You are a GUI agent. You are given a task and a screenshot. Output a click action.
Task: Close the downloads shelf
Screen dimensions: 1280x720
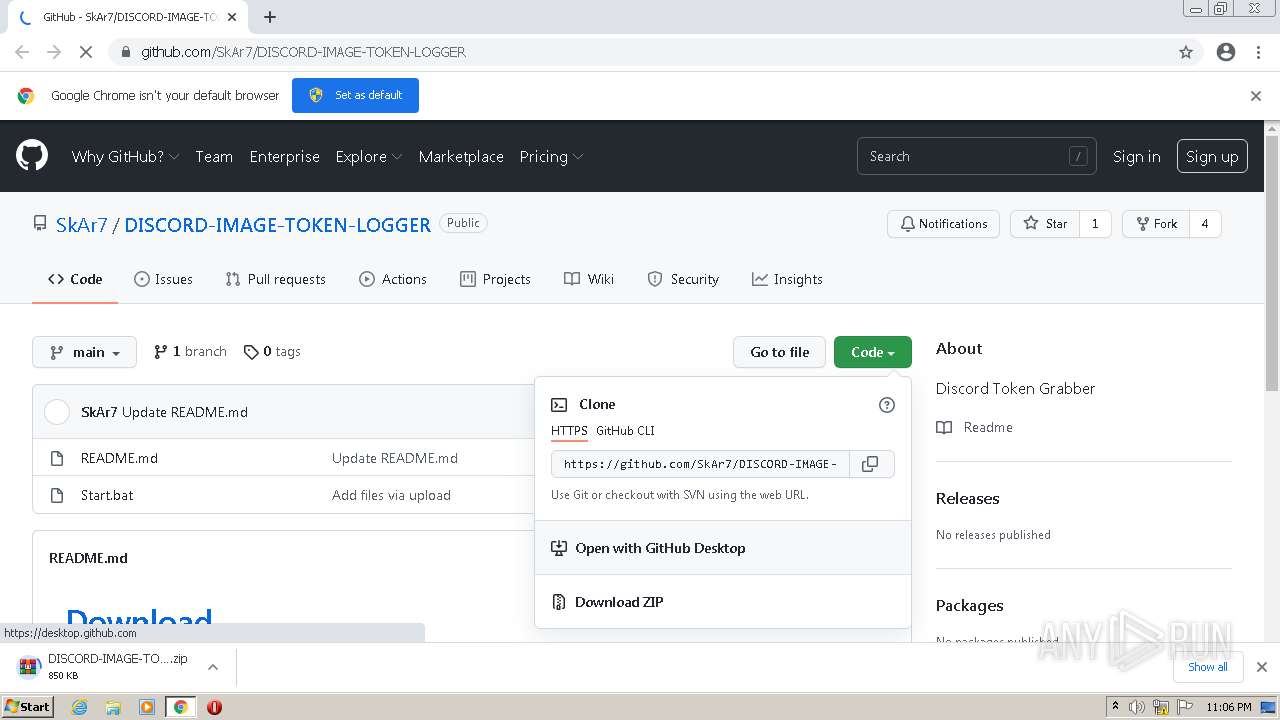click(1262, 667)
